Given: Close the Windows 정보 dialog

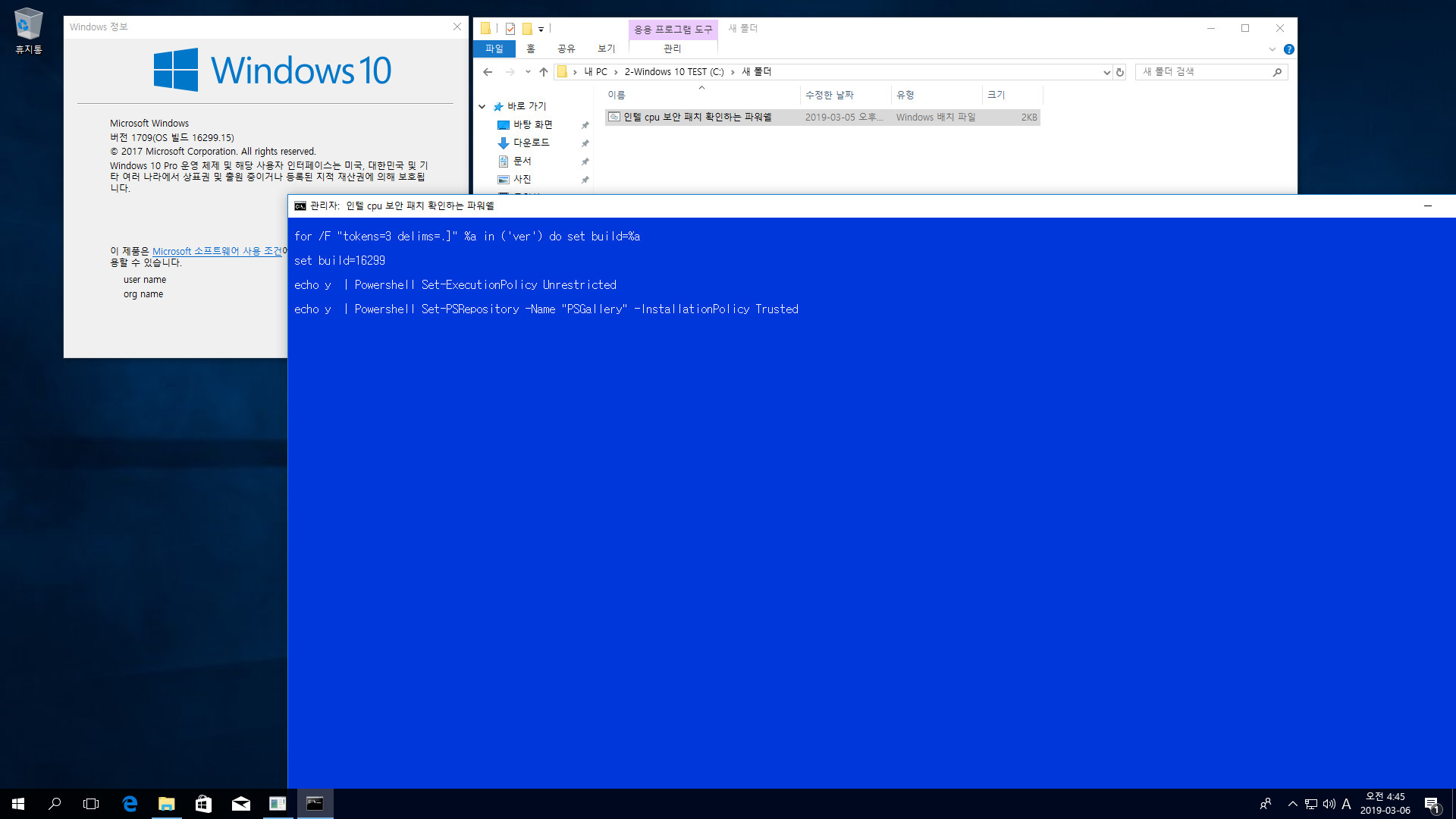Looking at the screenshot, I should coord(457,27).
